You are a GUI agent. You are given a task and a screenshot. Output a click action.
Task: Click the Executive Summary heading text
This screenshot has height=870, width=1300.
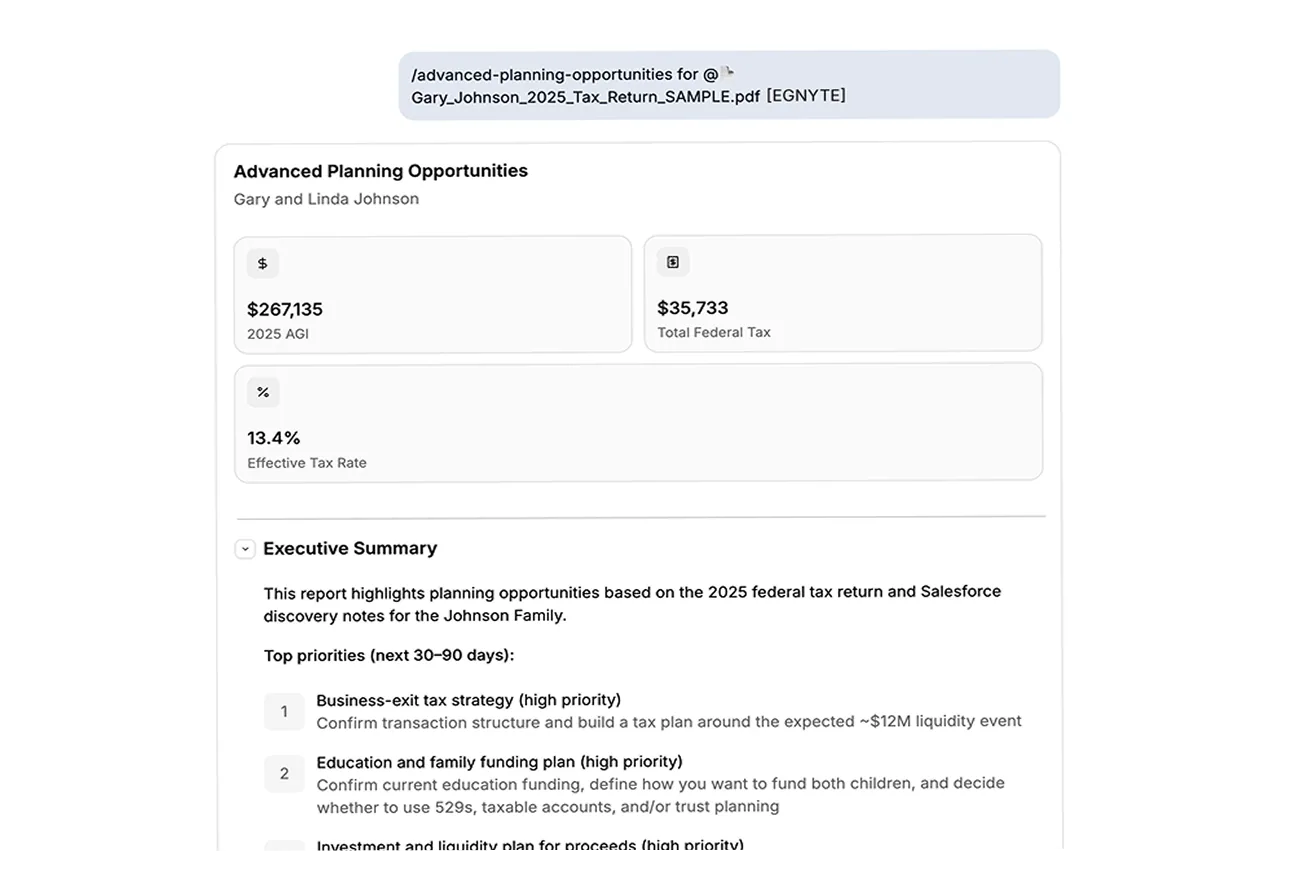click(350, 549)
